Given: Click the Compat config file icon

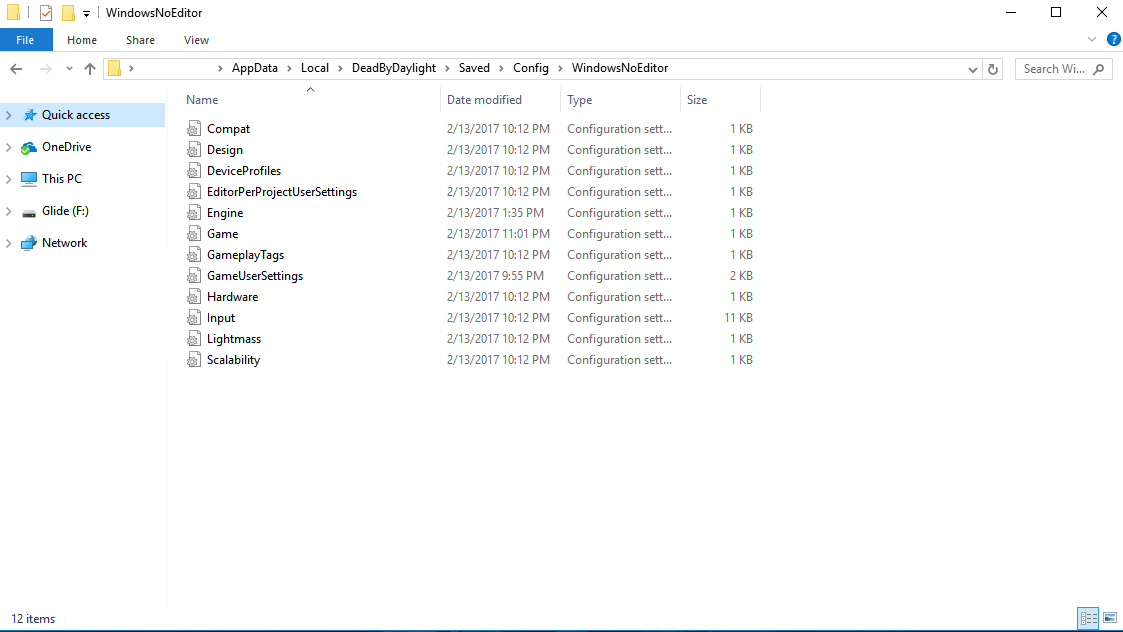Looking at the screenshot, I should pyautogui.click(x=194, y=128).
